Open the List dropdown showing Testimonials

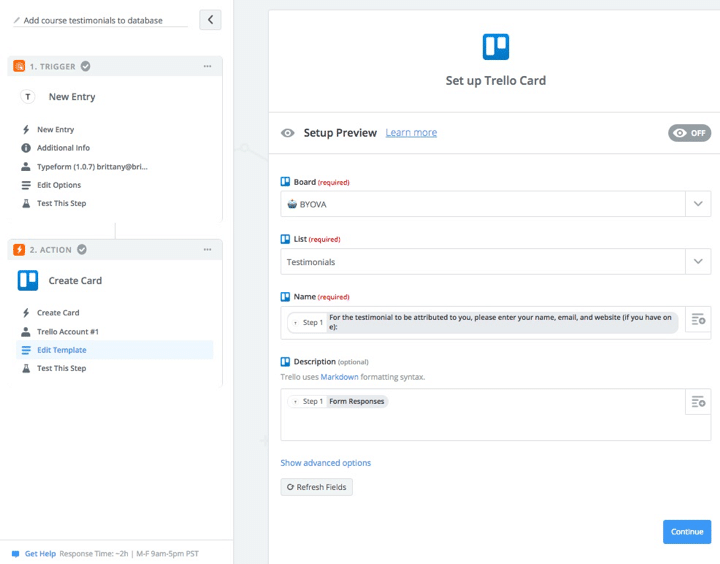[495, 262]
